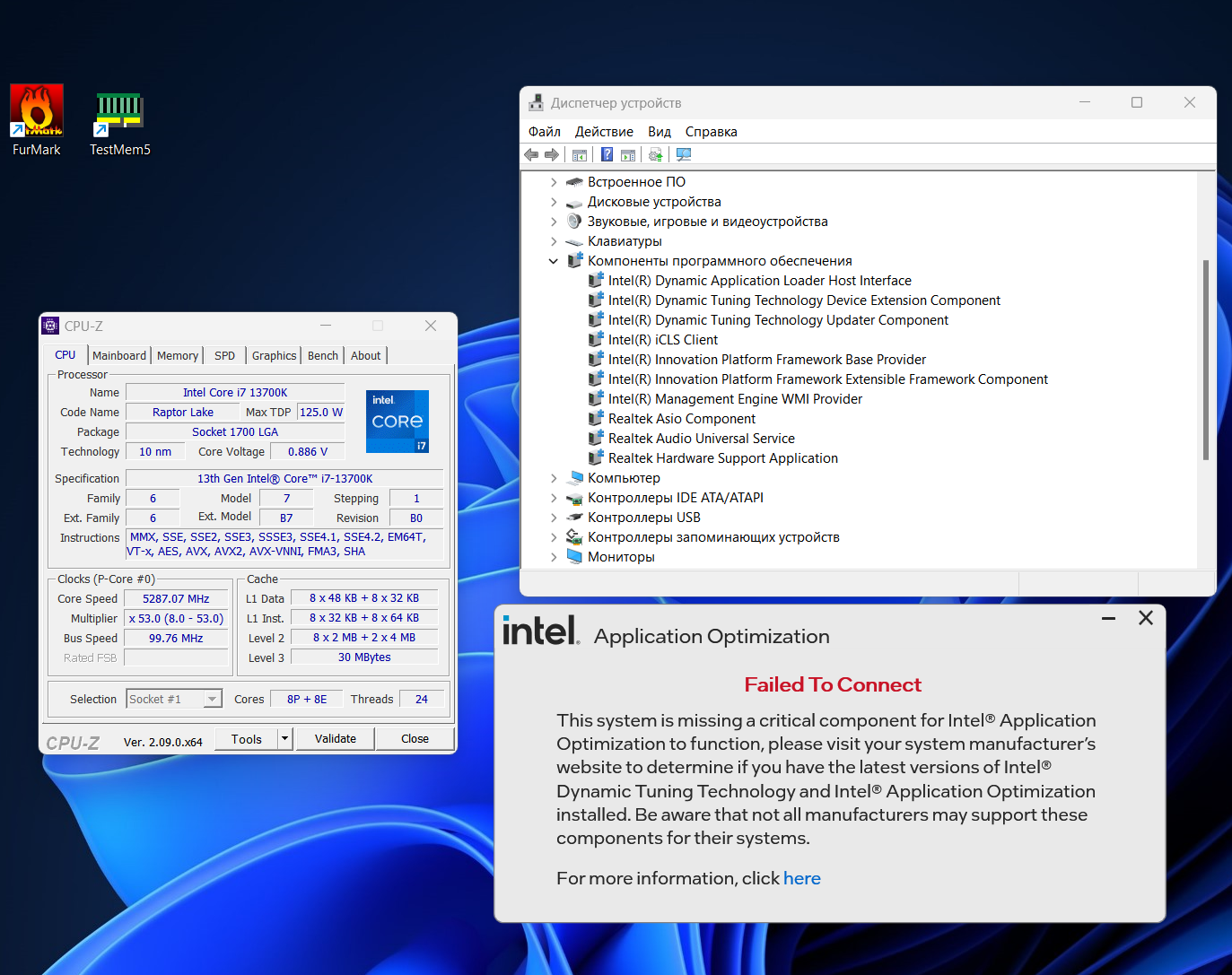Switch to the SPD tab in CPU-Z
This screenshot has width=1232, height=975.
pyautogui.click(x=225, y=355)
